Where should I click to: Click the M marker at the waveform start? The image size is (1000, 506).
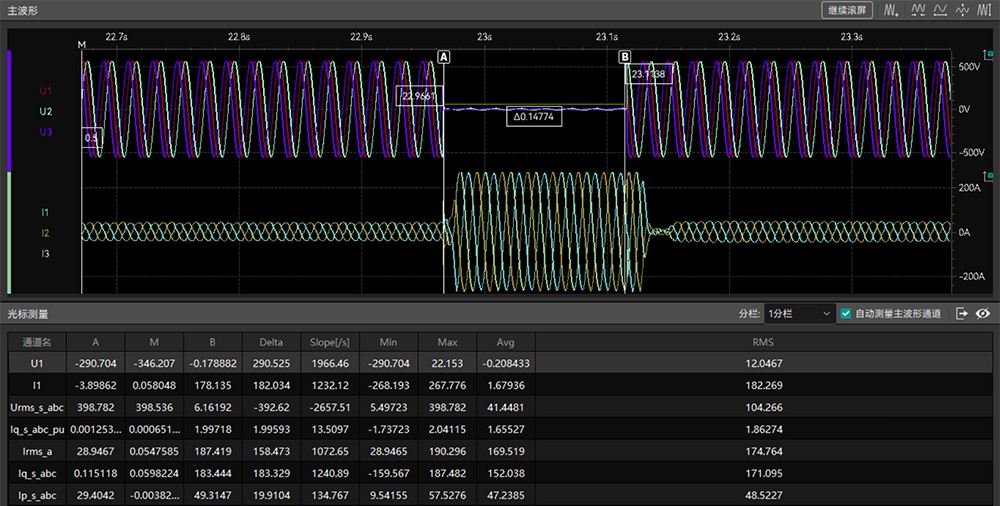coord(82,45)
